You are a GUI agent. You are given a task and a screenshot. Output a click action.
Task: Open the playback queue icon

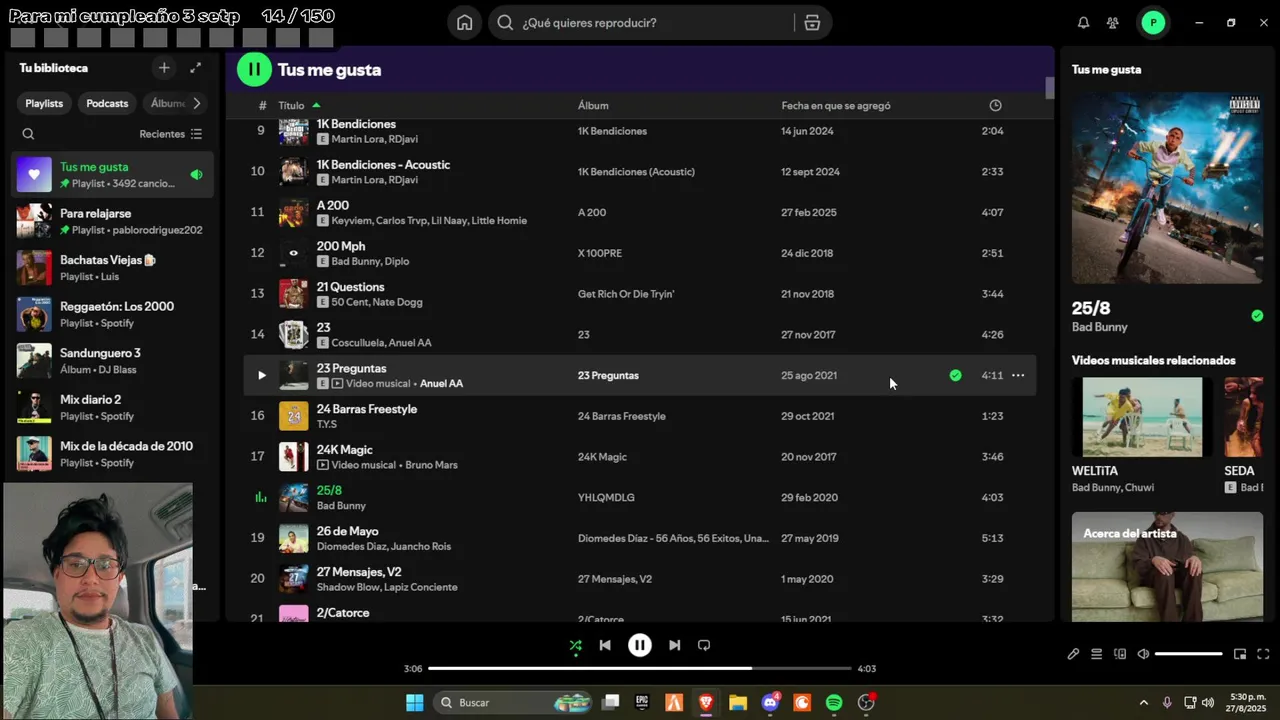(x=1096, y=654)
